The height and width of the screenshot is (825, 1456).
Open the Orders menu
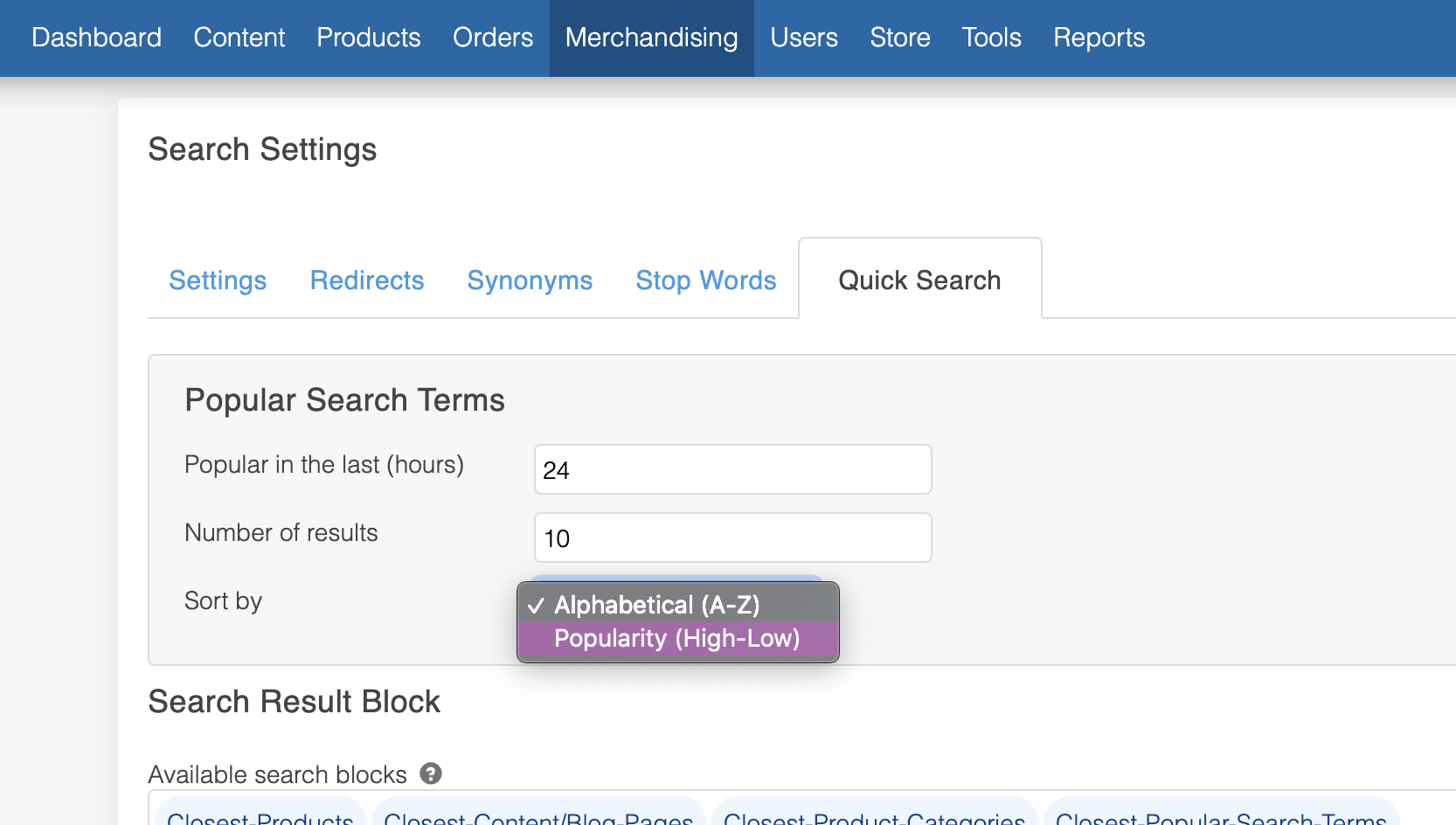(x=493, y=38)
